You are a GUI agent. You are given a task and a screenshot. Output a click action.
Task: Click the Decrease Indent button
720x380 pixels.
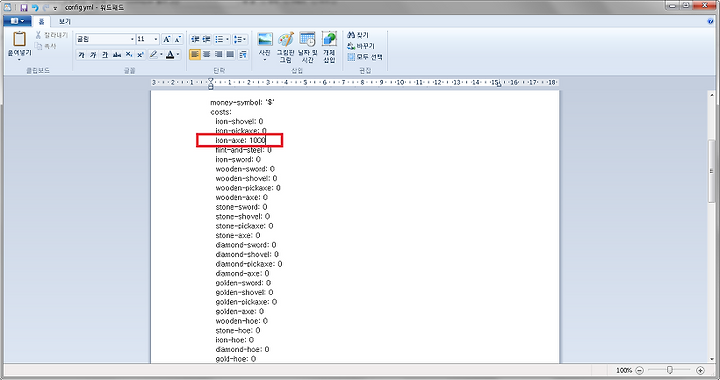(195, 39)
